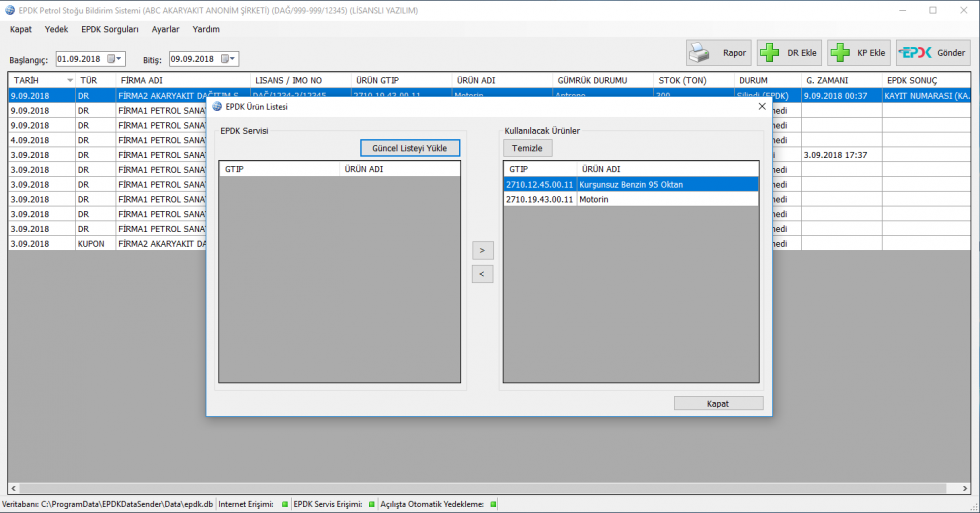Screen dimensions: 980x513
Task: Click the Güncel Listeyi Yükle button
Action: tap(409, 148)
